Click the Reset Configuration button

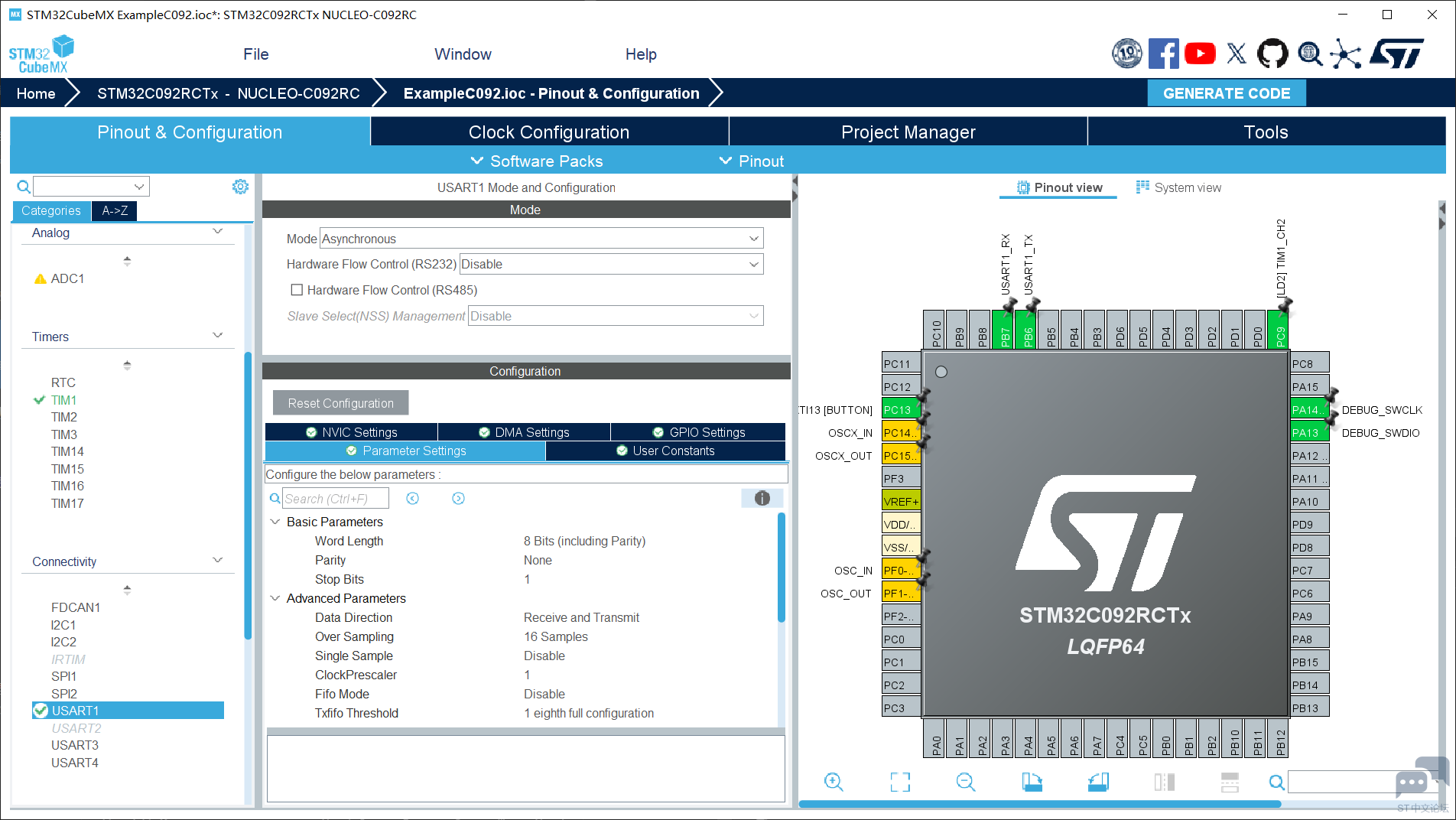pos(341,403)
